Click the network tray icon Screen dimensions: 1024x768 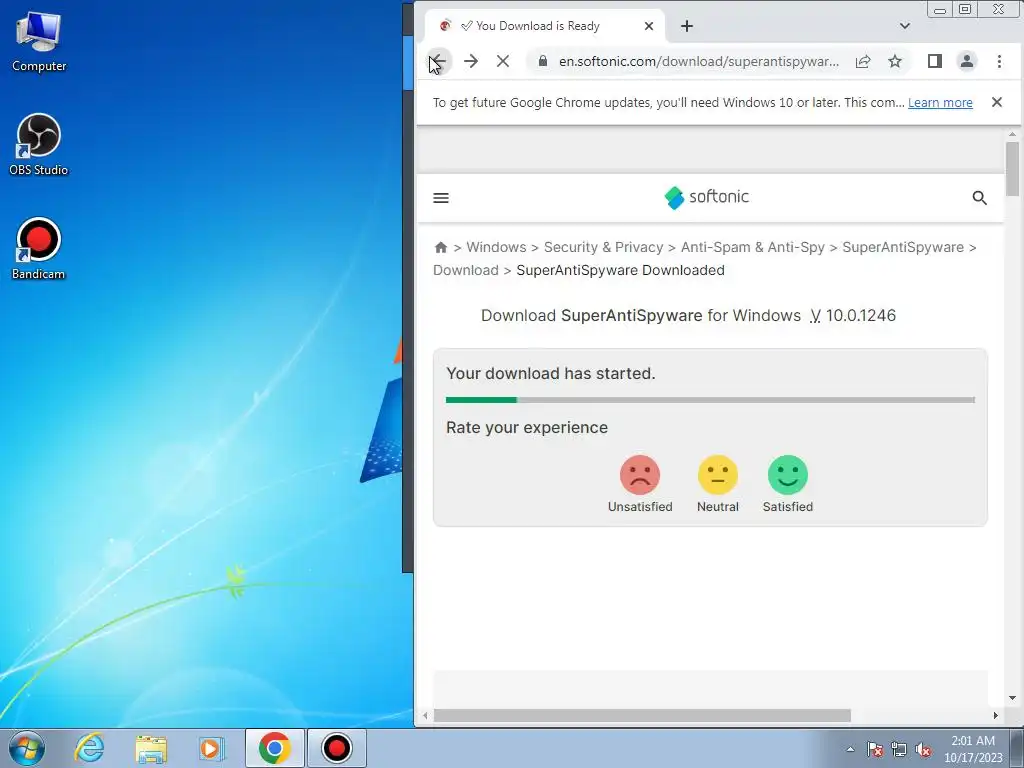click(x=899, y=749)
